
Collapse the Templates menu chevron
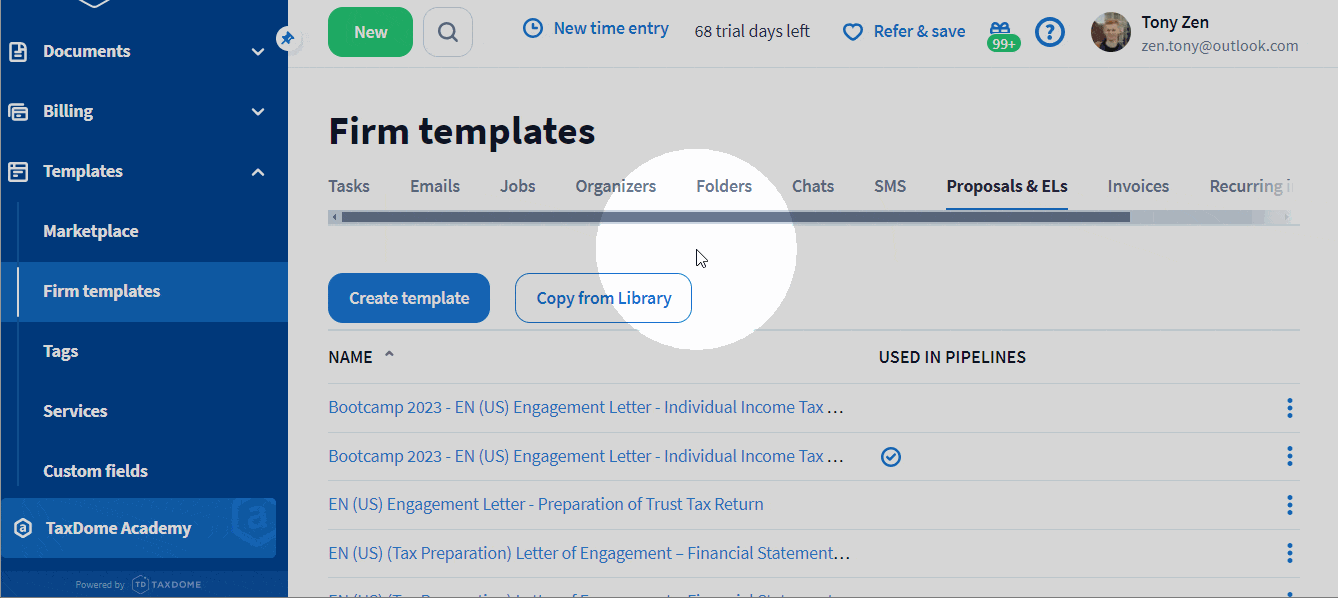click(x=258, y=172)
